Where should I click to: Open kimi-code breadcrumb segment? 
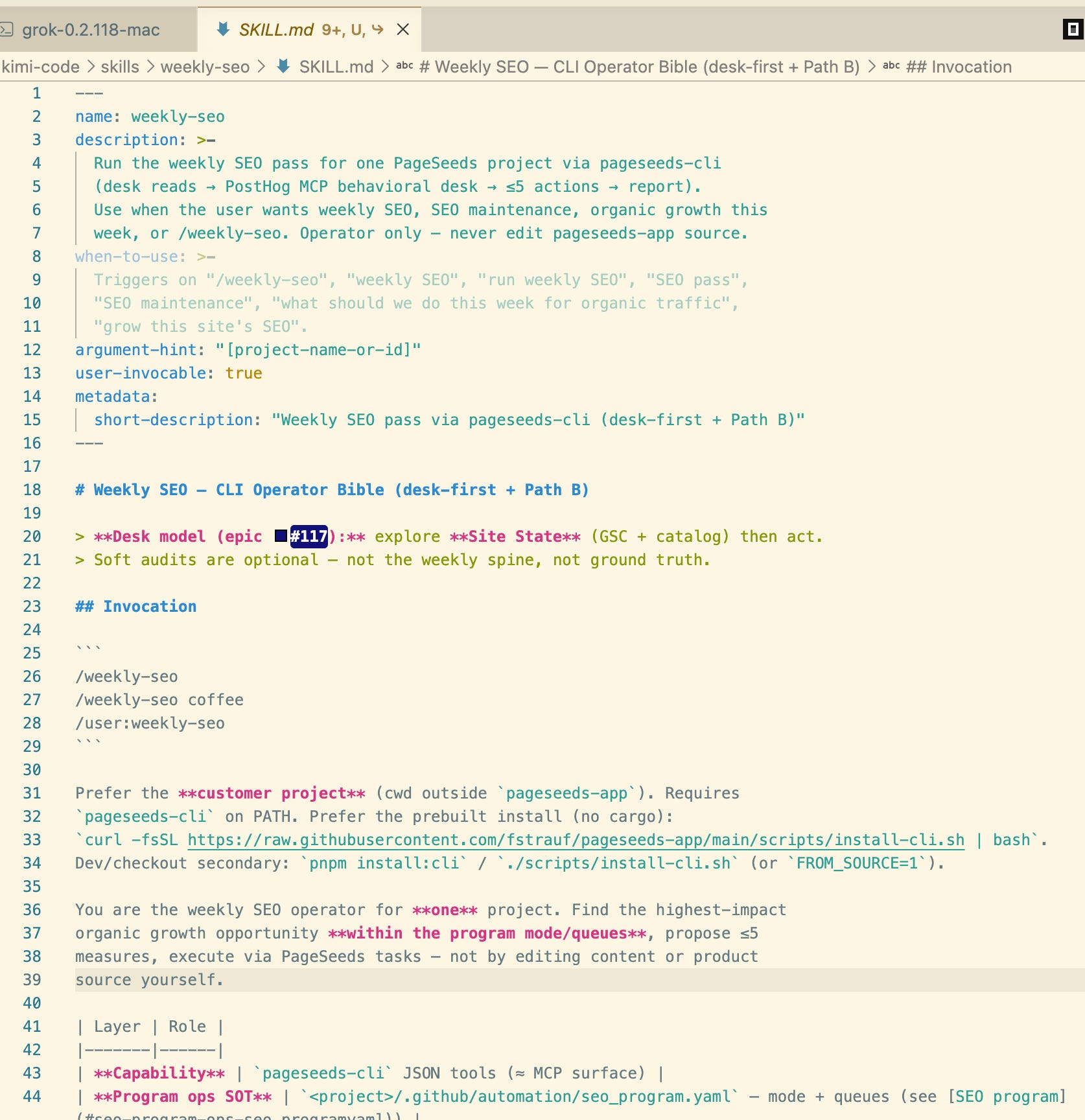[x=40, y=67]
